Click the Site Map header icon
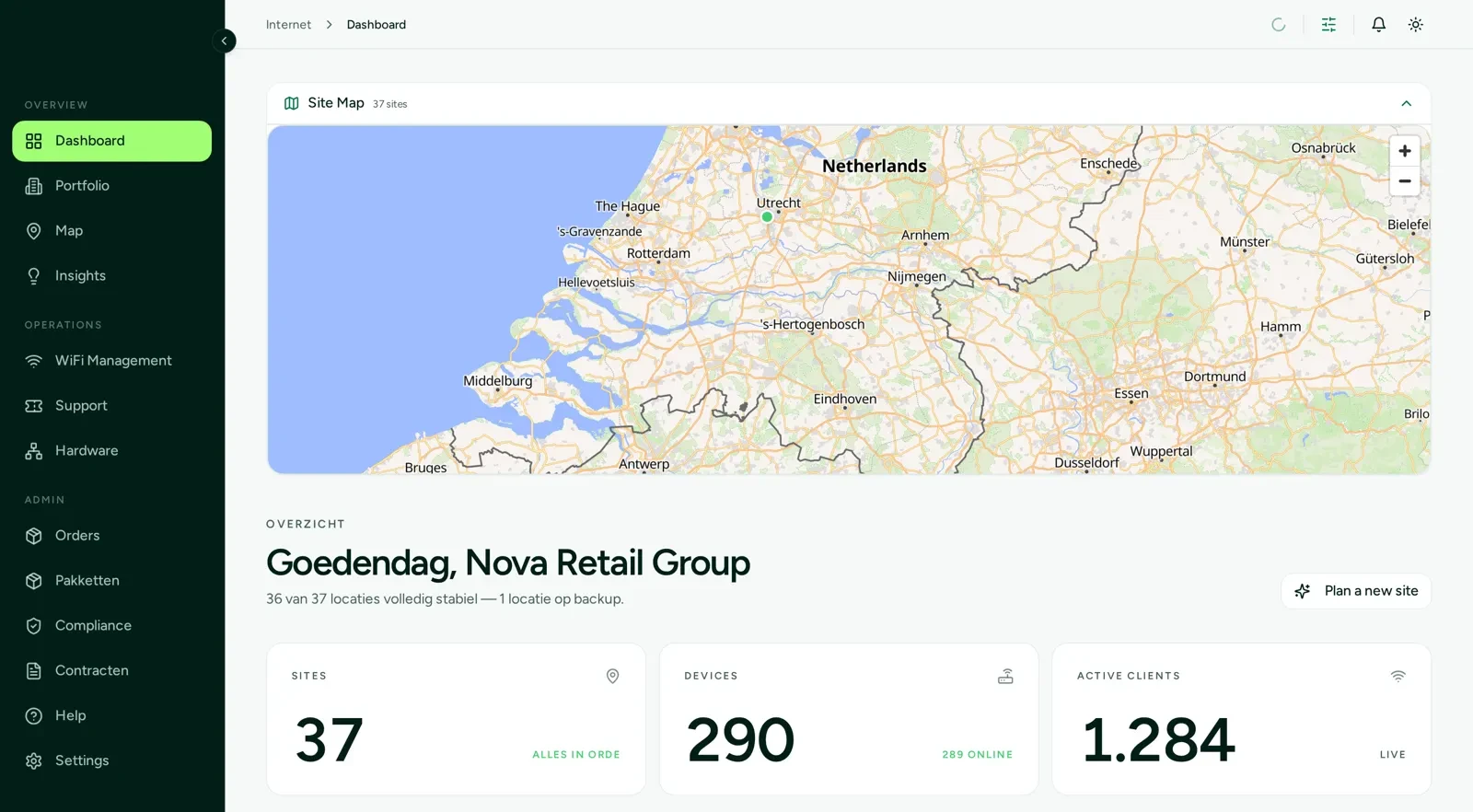Screen dimensions: 1473x812 coord(291,103)
